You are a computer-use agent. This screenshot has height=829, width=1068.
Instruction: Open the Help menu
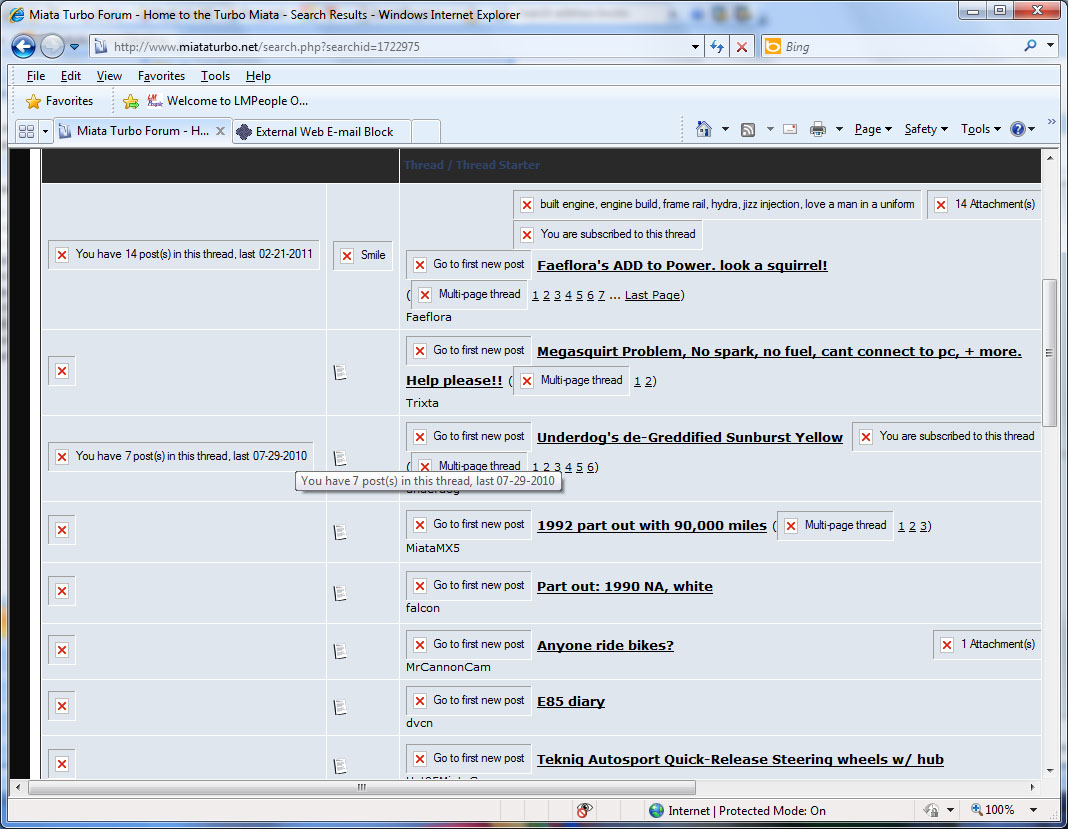tap(258, 76)
